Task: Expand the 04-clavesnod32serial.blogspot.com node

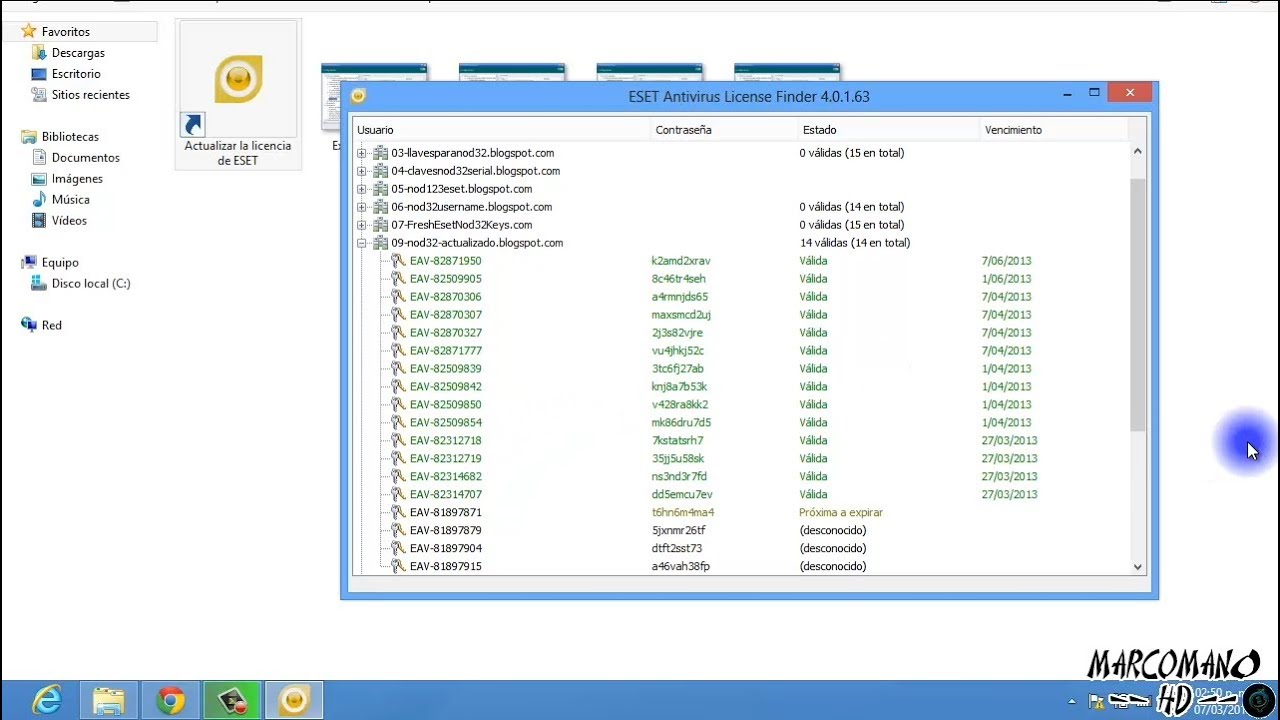Action: coord(362,171)
